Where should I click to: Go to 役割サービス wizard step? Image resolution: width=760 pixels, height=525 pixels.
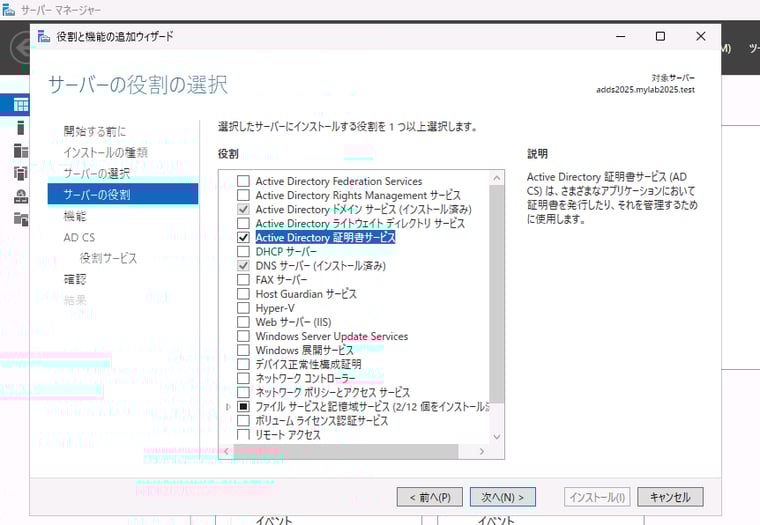tap(109, 258)
